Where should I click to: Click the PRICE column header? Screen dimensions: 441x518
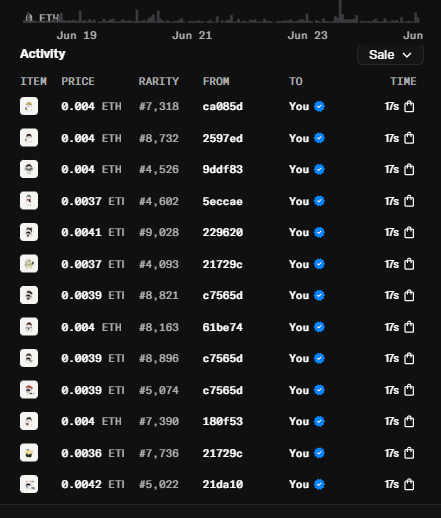pos(78,81)
